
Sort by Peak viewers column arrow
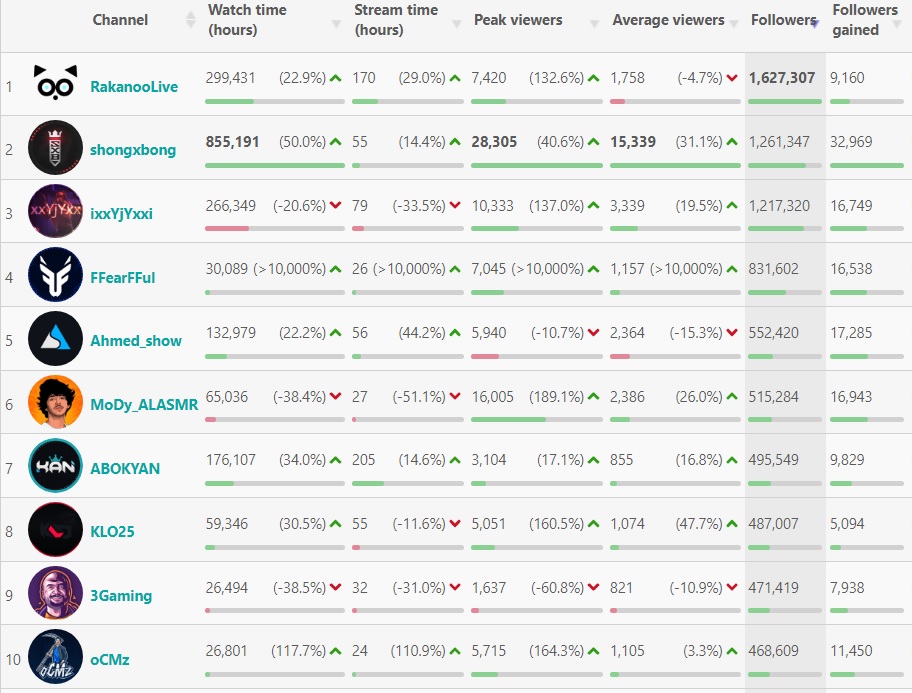point(594,22)
